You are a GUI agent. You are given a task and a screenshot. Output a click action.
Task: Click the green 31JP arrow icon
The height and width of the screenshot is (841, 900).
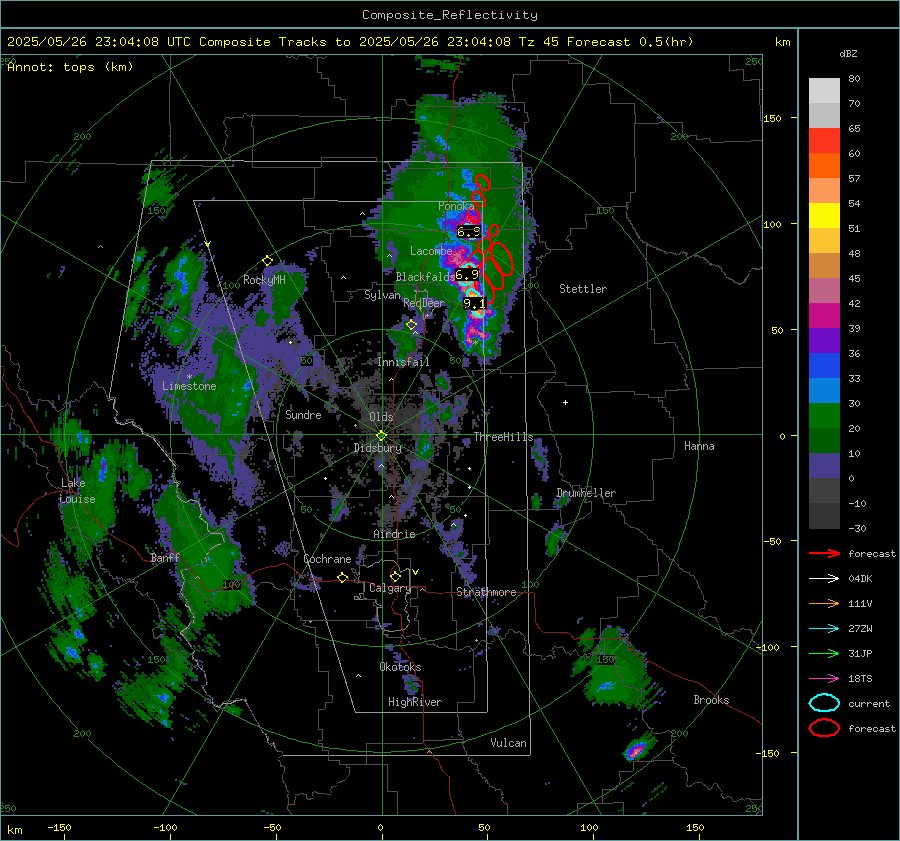pos(824,653)
